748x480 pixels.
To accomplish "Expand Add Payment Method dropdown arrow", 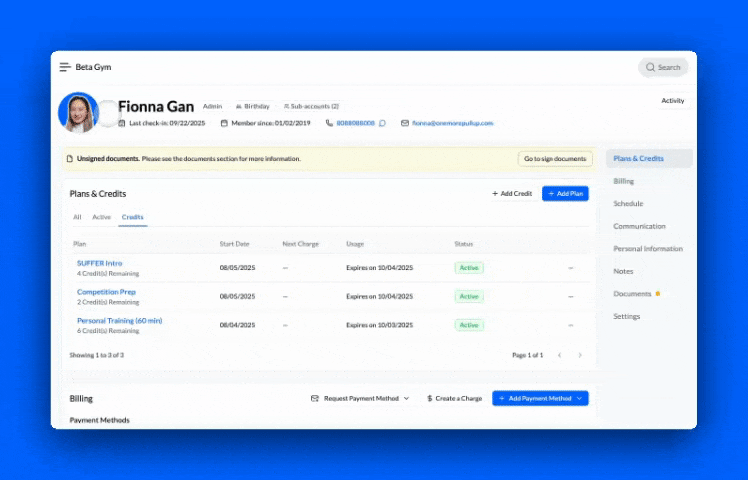I will pos(579,398).
